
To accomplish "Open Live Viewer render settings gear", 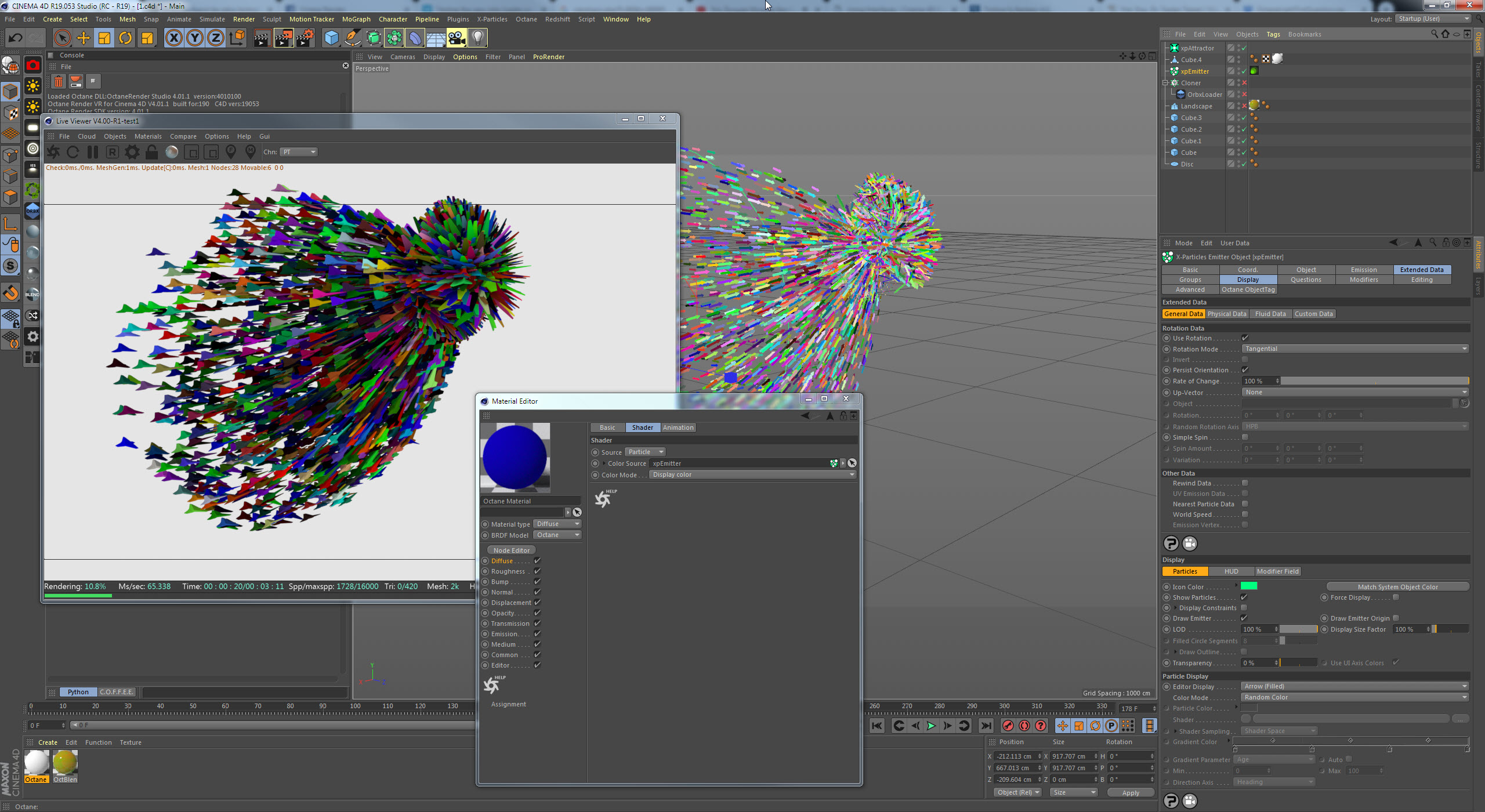I will coord(132,152).
